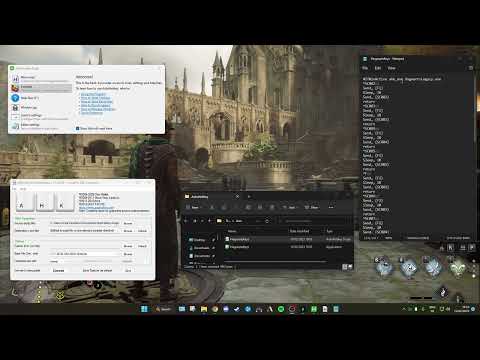Viewport: 480px width, 360px height.
Task: Open View menu in Notepad
Action: (391, 68)
